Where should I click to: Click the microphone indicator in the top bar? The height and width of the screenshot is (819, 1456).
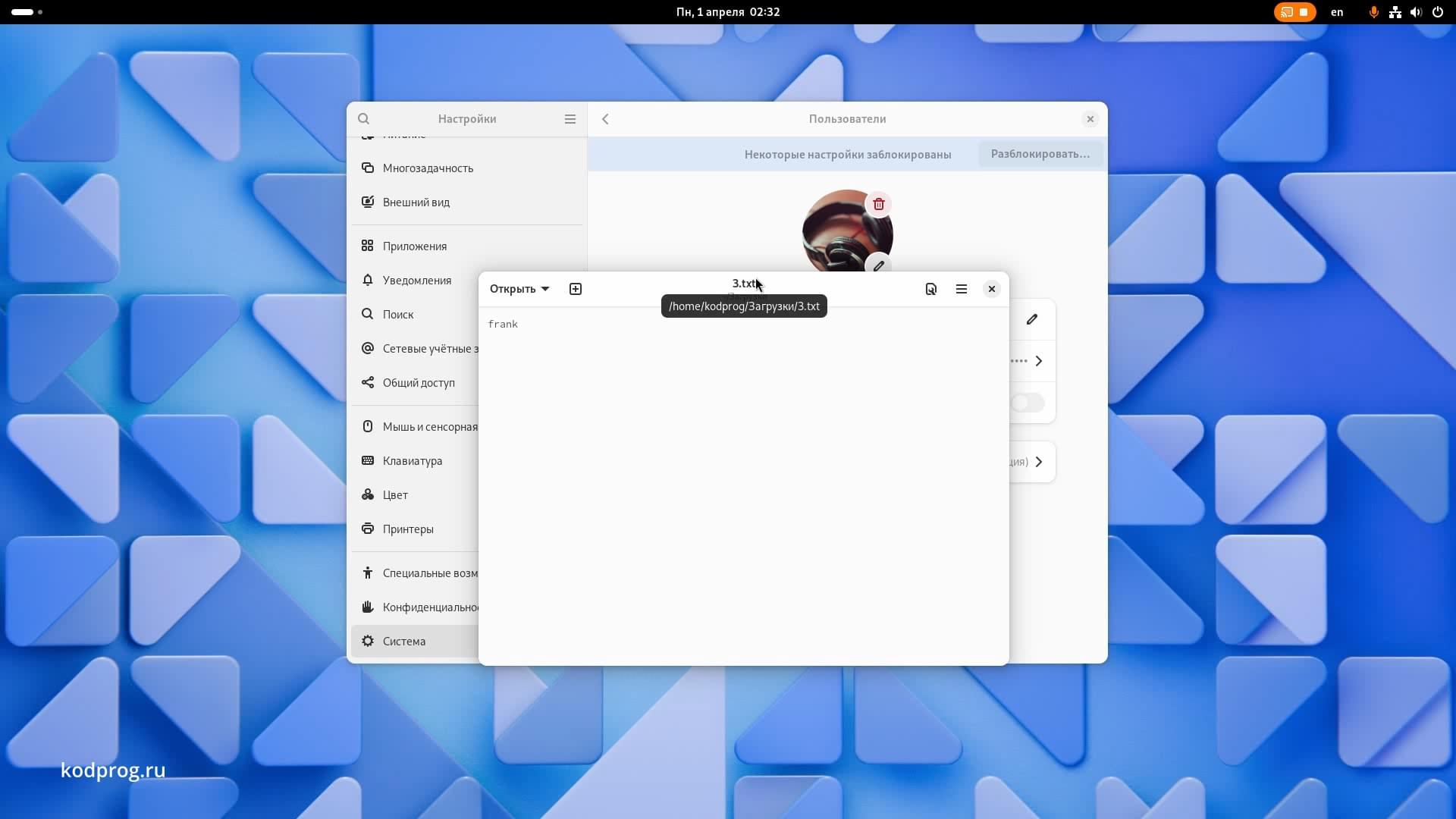[1373, 12]
